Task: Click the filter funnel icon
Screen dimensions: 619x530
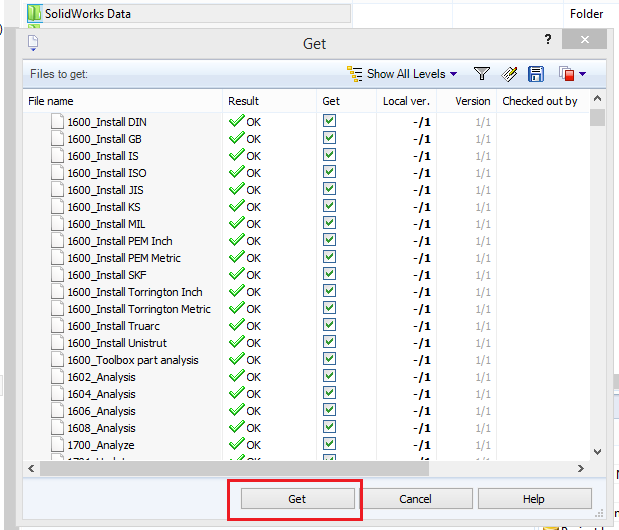Action: pyautogui.click(x=481, y=73)
